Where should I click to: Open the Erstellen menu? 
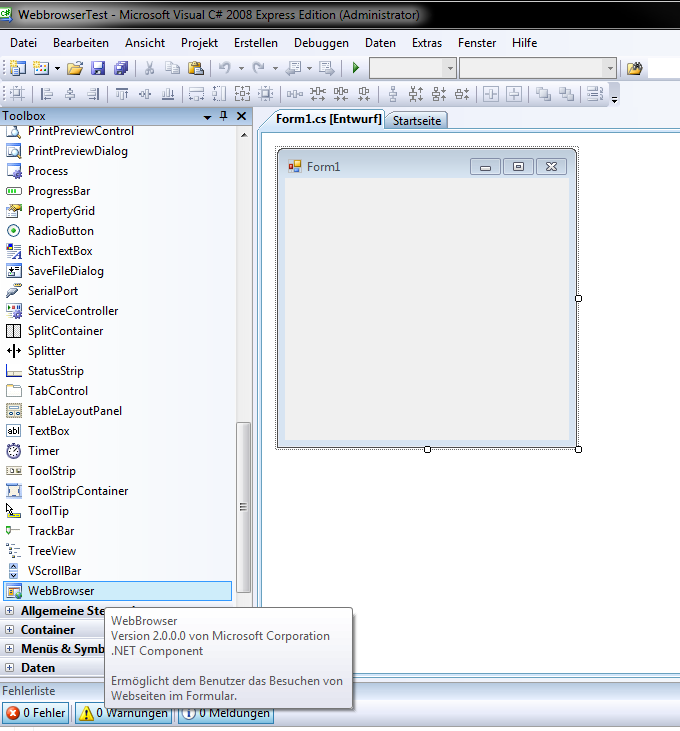pyautogui.click(x=256, y=43)
